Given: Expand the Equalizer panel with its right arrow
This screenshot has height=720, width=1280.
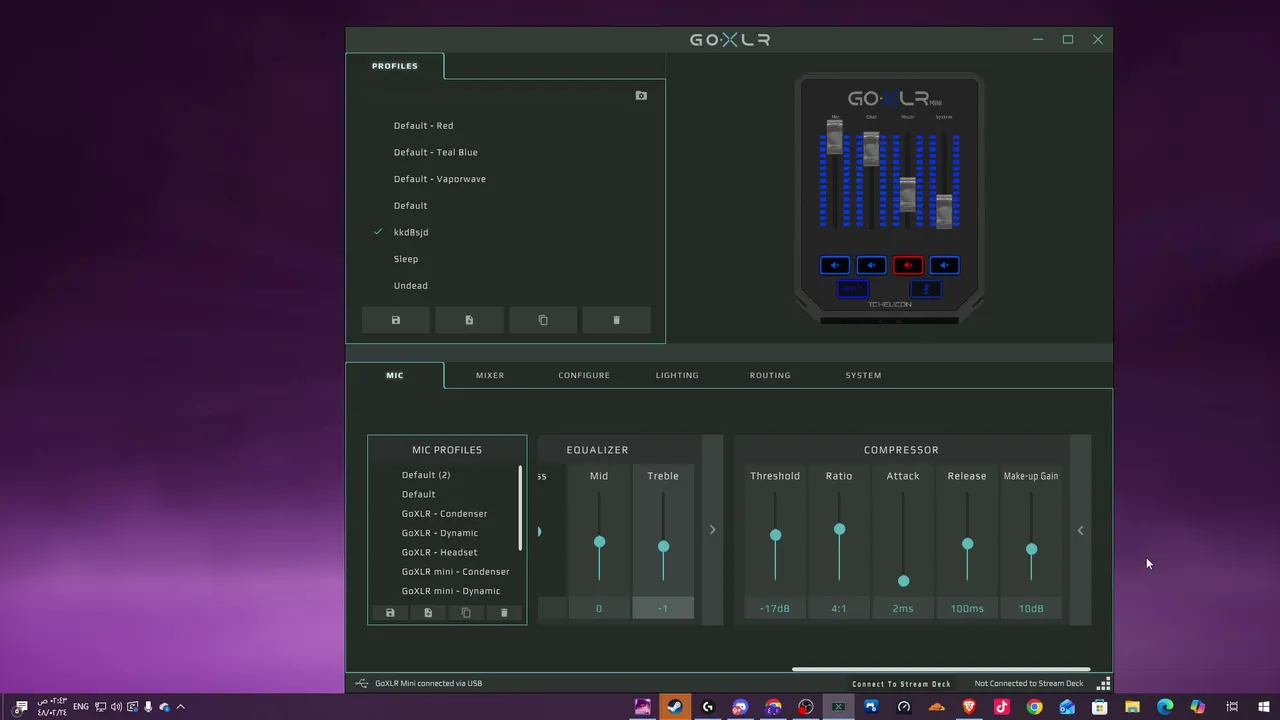Looking at the screenshot, I should [712, 530].
